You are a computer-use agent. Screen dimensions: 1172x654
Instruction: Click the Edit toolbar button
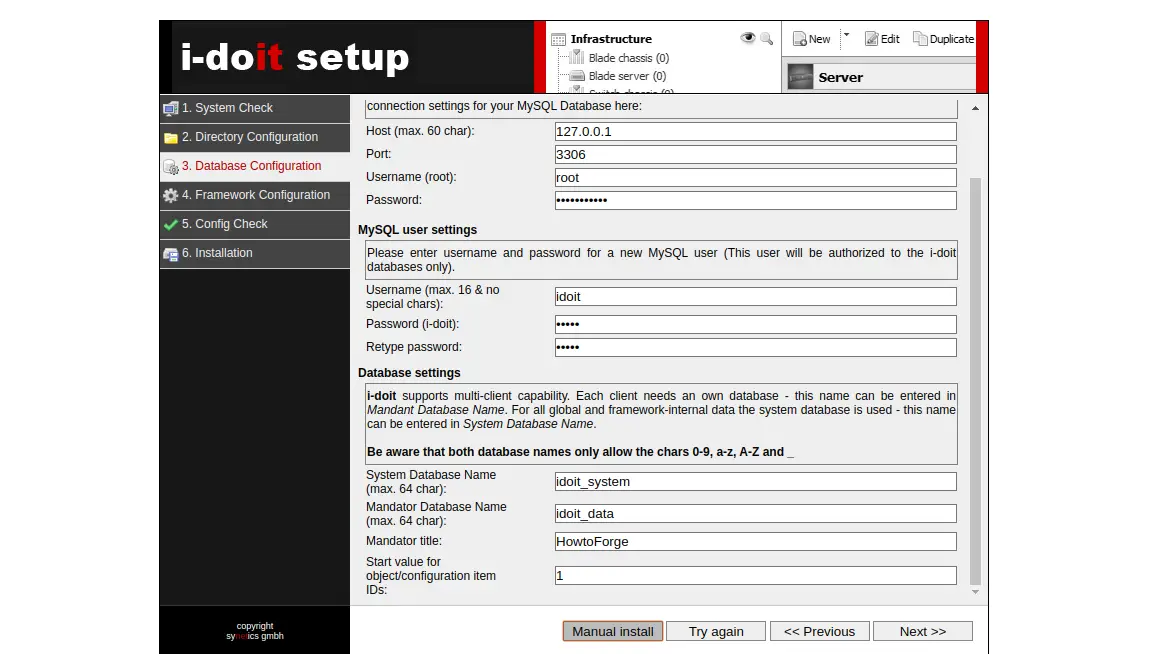pyautogui.click(x=882, y=39)
